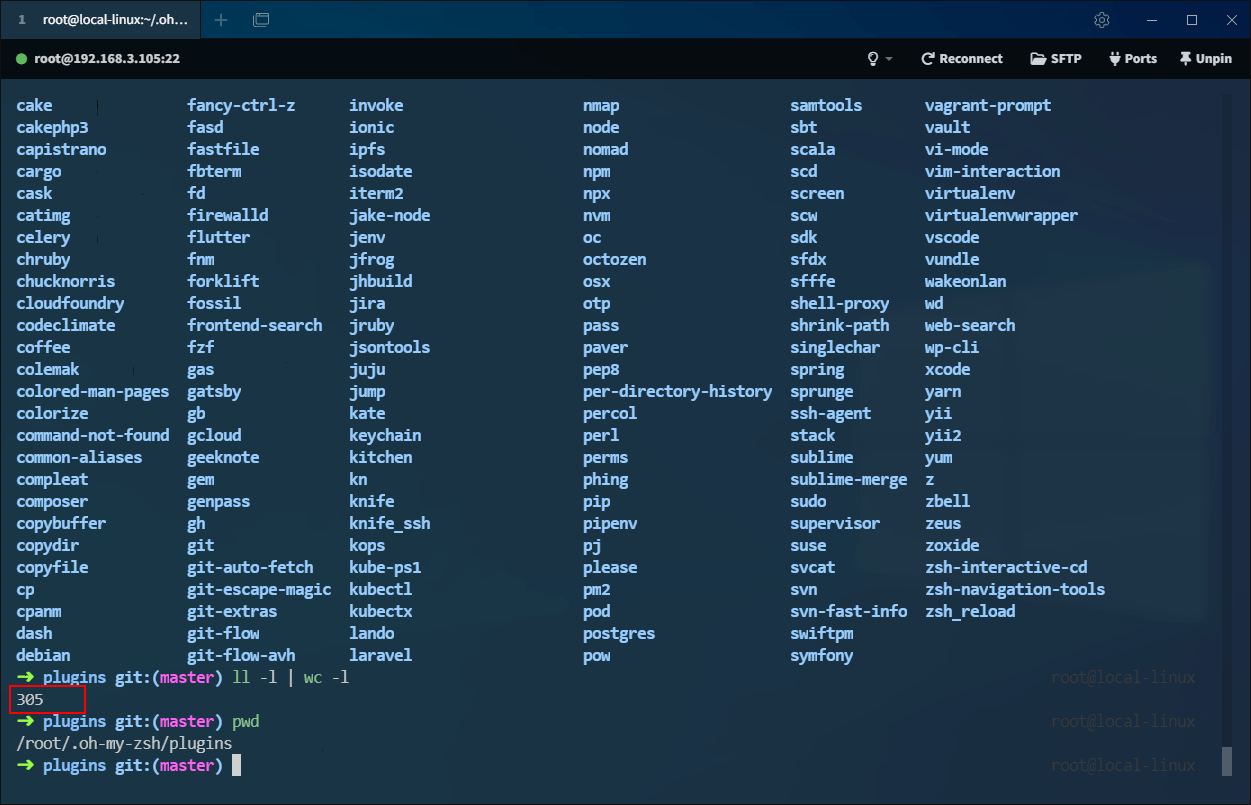
Task: Open the Ports forwarding panel
Action: pyautogui.click(x=1132, y=59)
